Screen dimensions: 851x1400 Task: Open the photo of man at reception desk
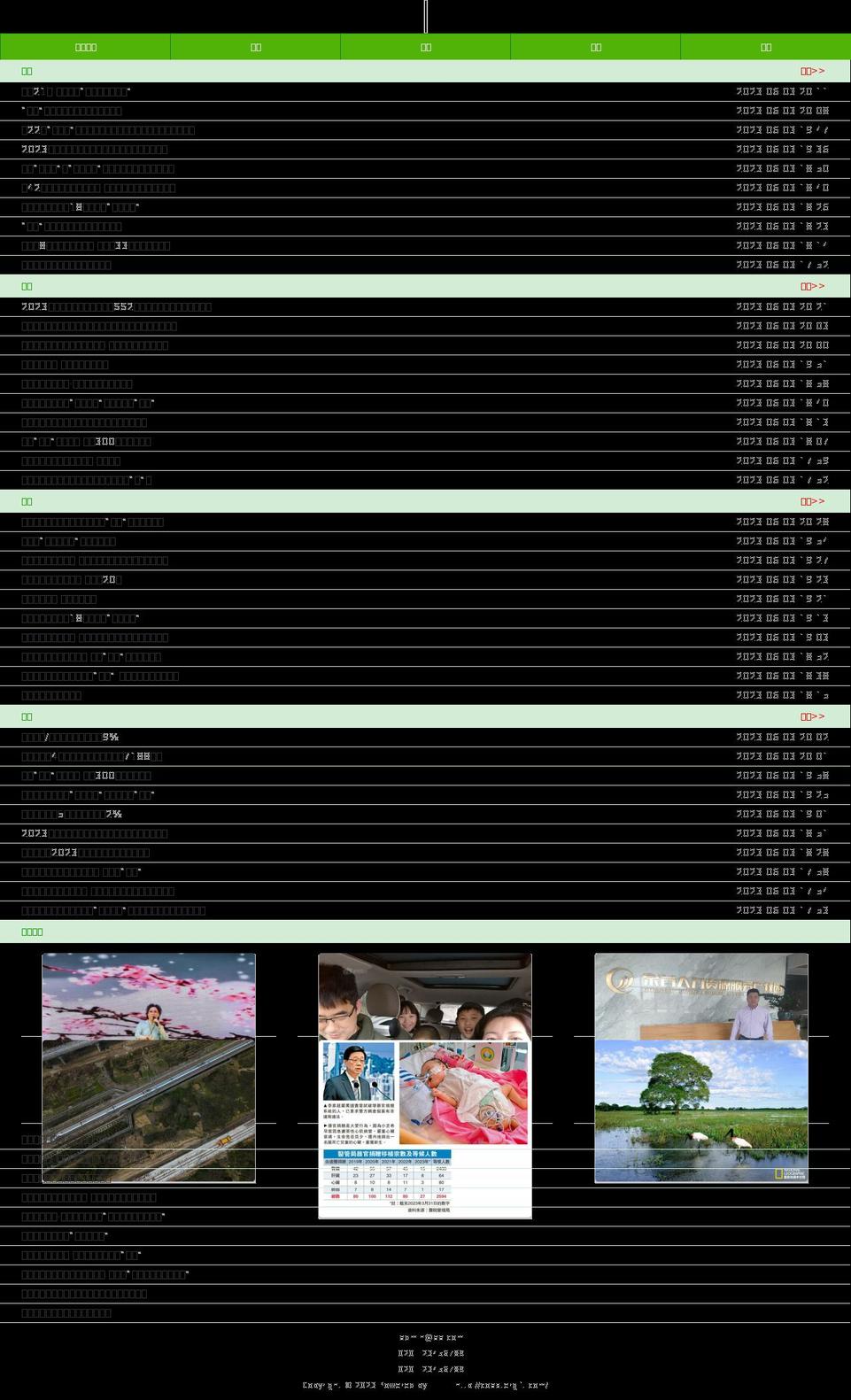[x=701, y=996]
